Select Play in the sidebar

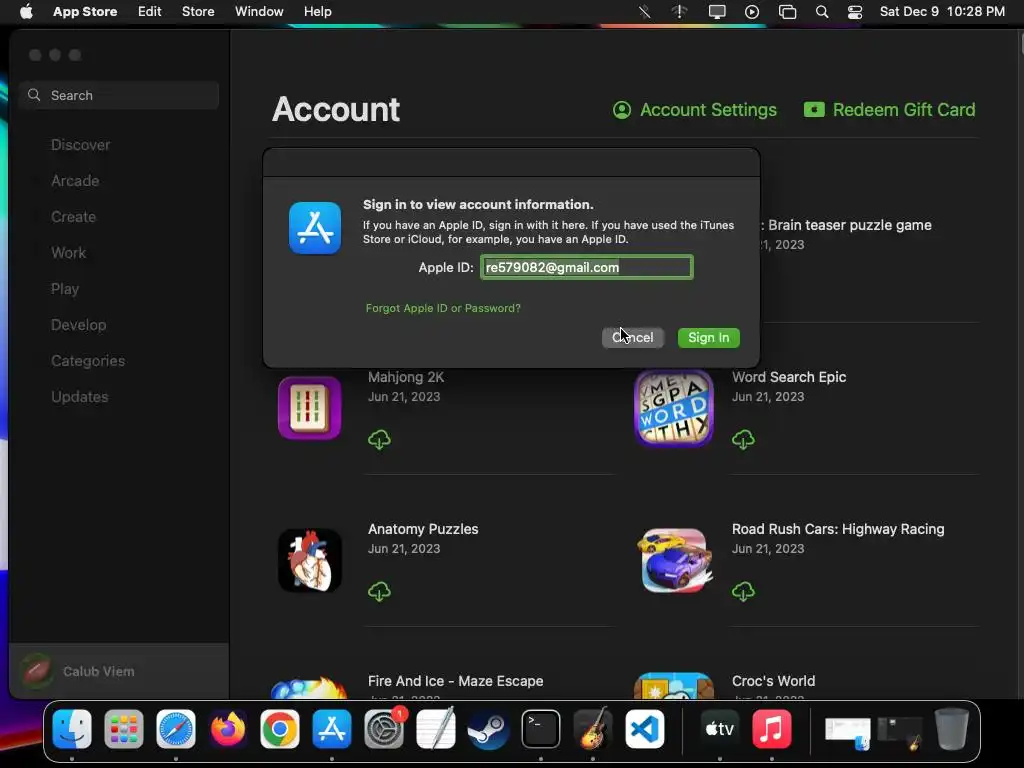65,289
